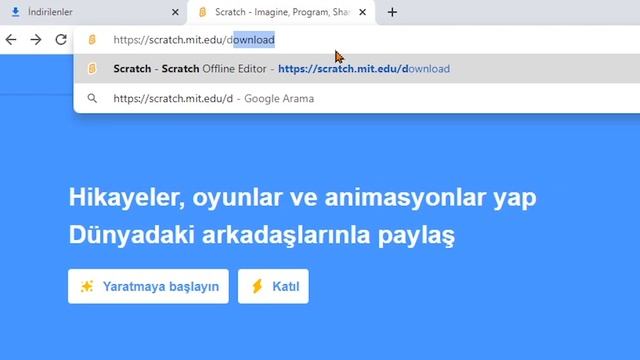Click the download arrow icon on İndirilenler tab
The image size is (640, 360).
click(x=15, y=12)
